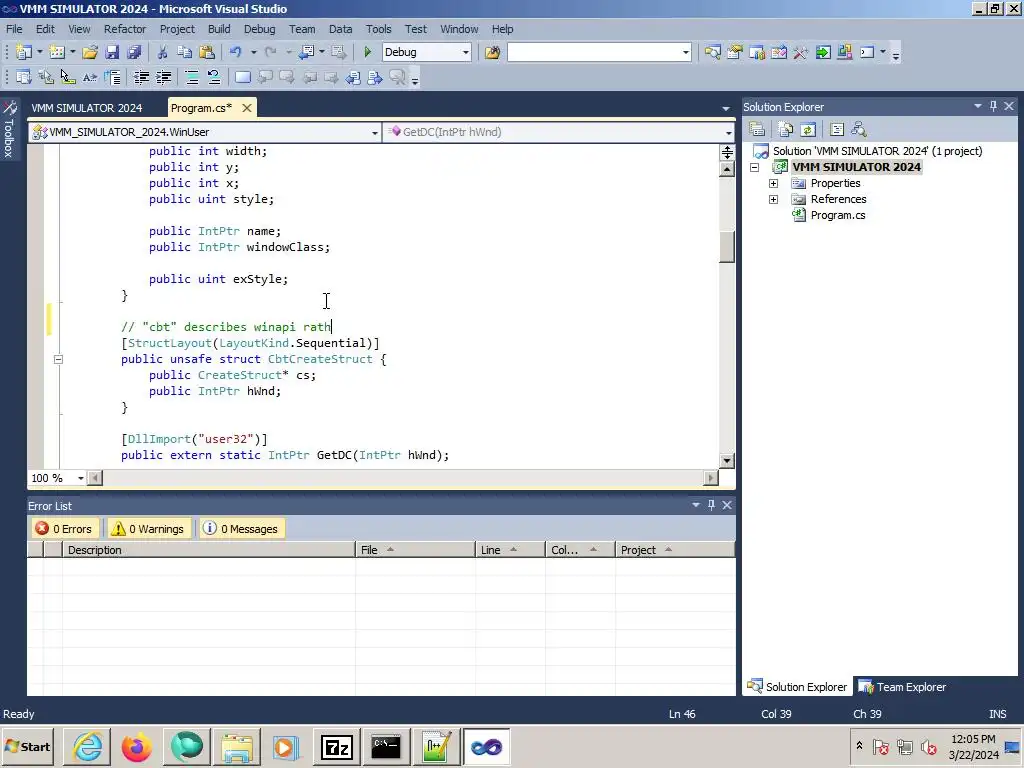
Task: Sort Error List by Project column
Action: pos(675,550)
